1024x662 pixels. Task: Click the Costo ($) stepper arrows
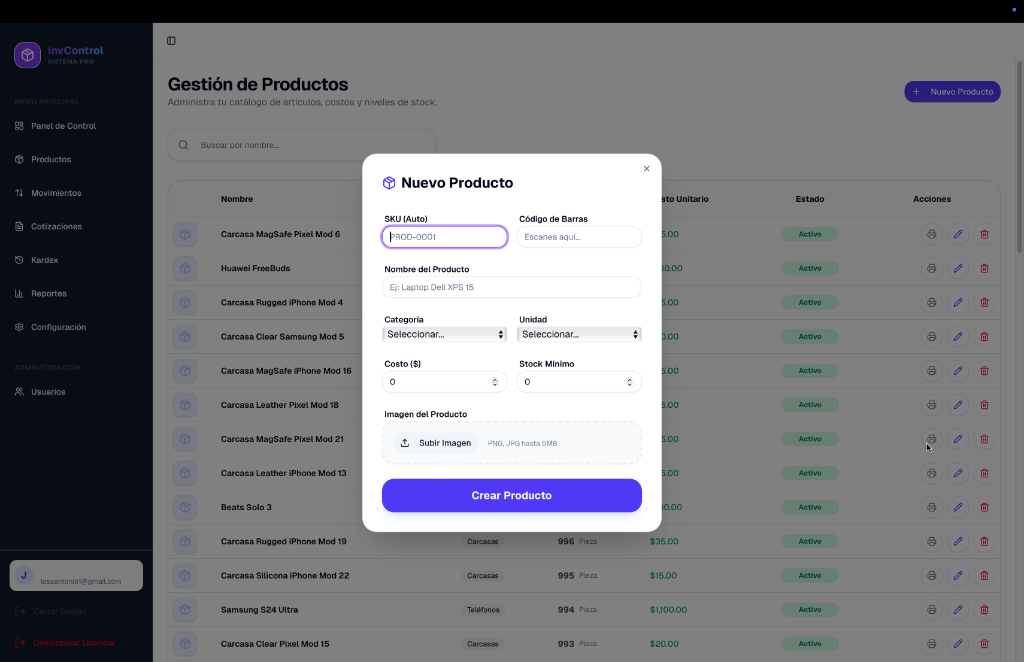click(x=495, y=382)
